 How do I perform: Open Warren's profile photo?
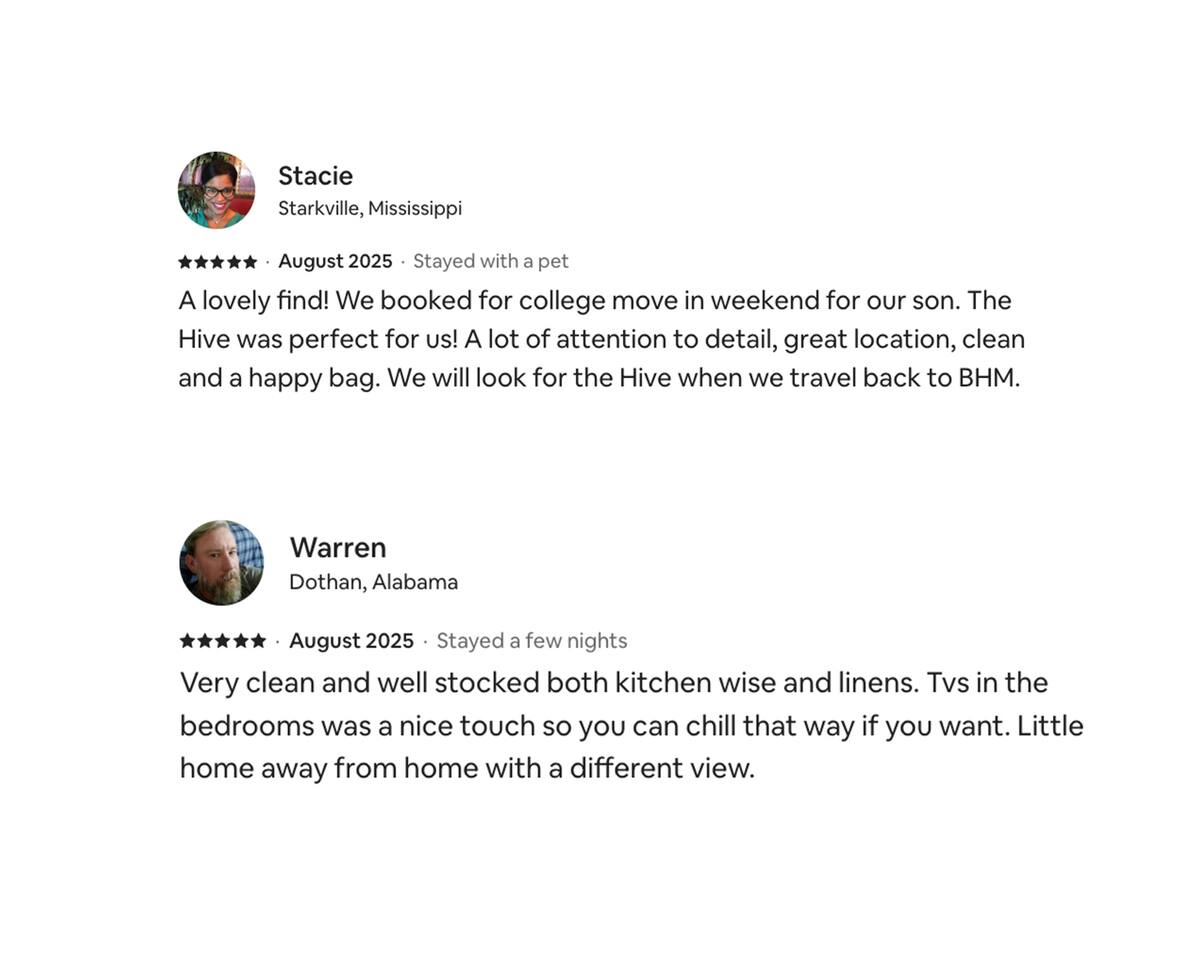[222, 562]
